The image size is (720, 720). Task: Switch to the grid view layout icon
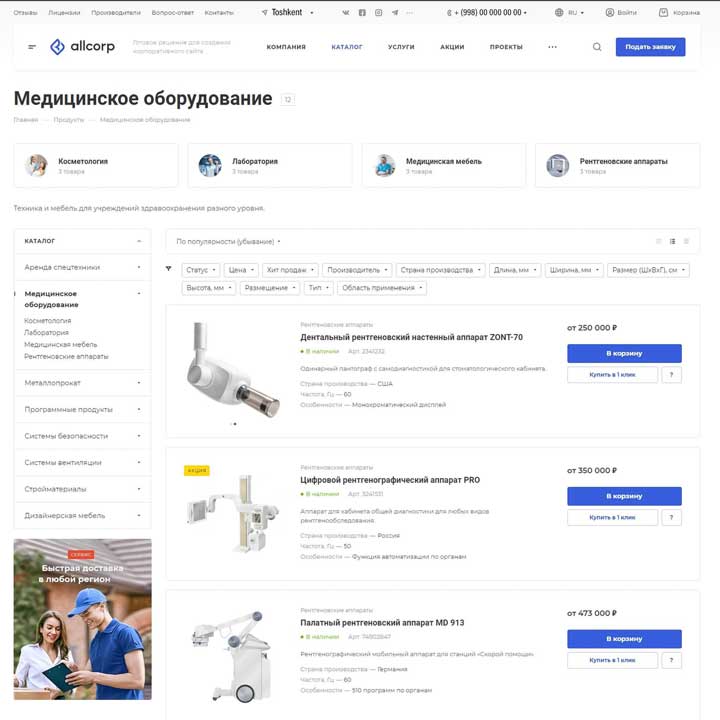tap(658, 242)
